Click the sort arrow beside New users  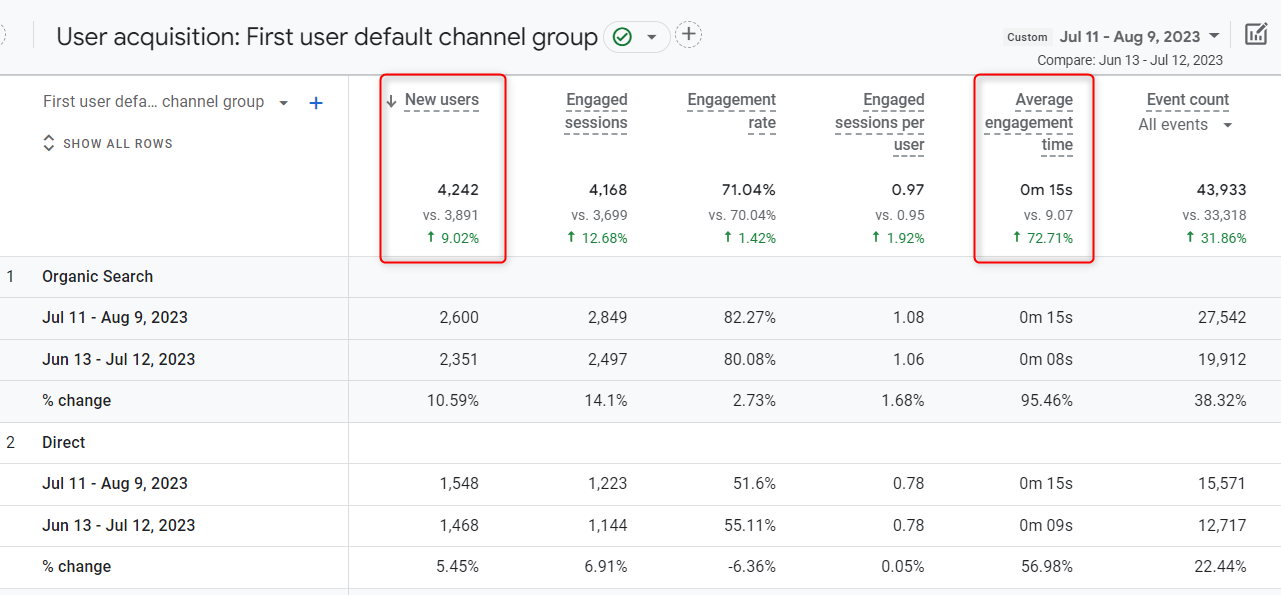coord(392,100)
